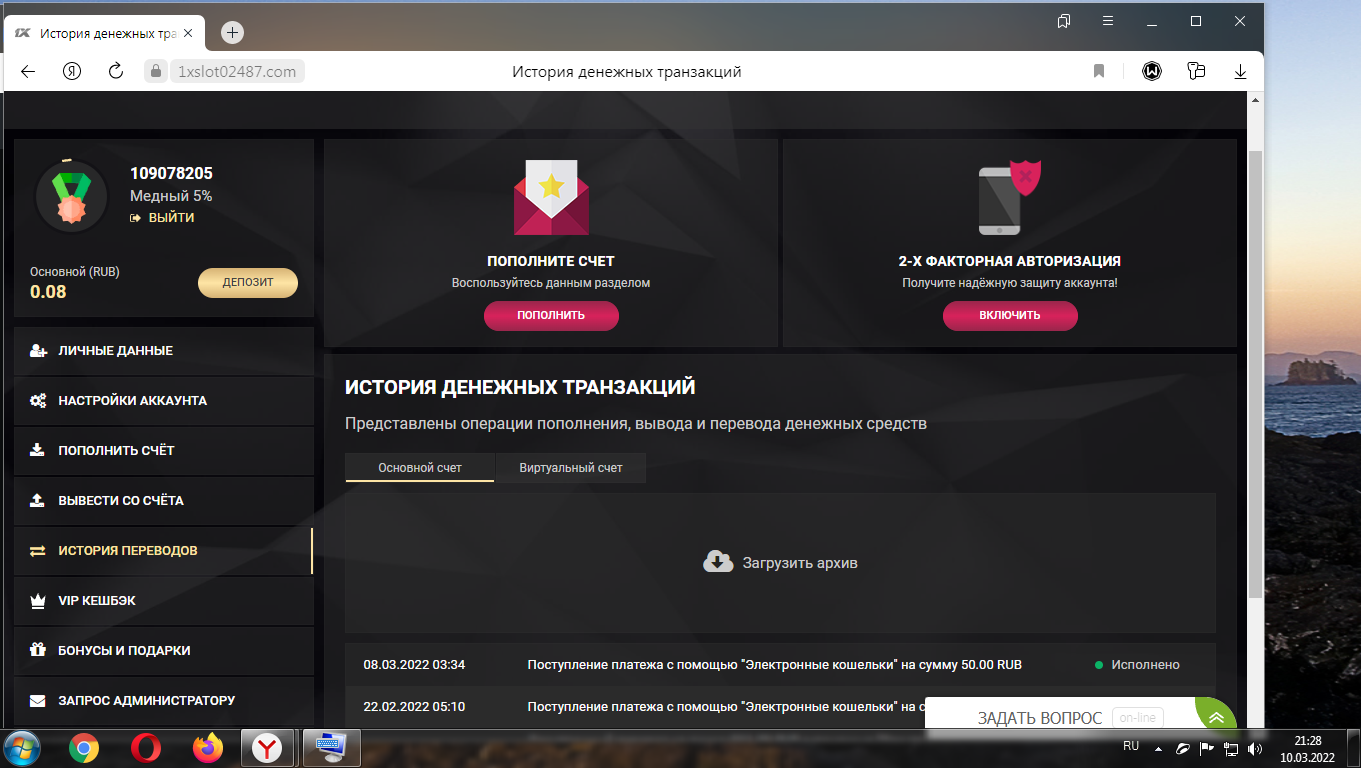The image size is (1361, 768).
Task: Go back to the previous page
Action: coord(28,71)
